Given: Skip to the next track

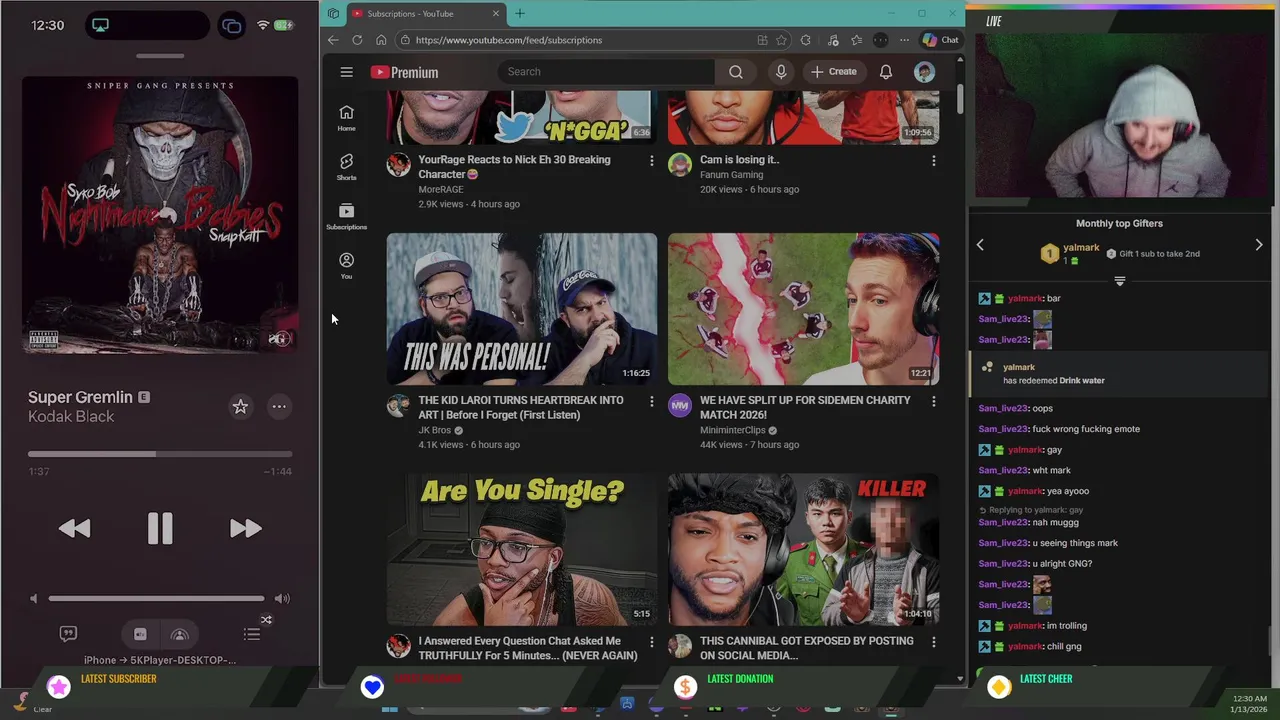Looking at the screenshot, I should tap(245, 528).
